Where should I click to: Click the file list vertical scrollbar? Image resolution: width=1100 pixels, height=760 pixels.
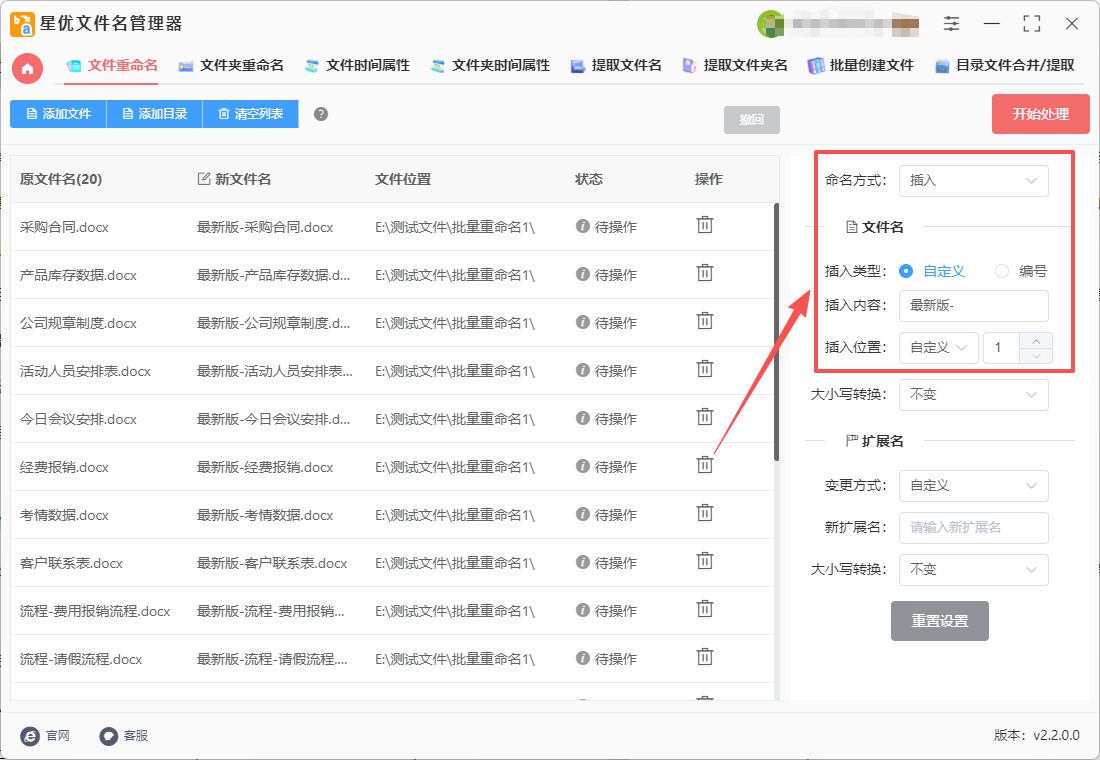777,332
